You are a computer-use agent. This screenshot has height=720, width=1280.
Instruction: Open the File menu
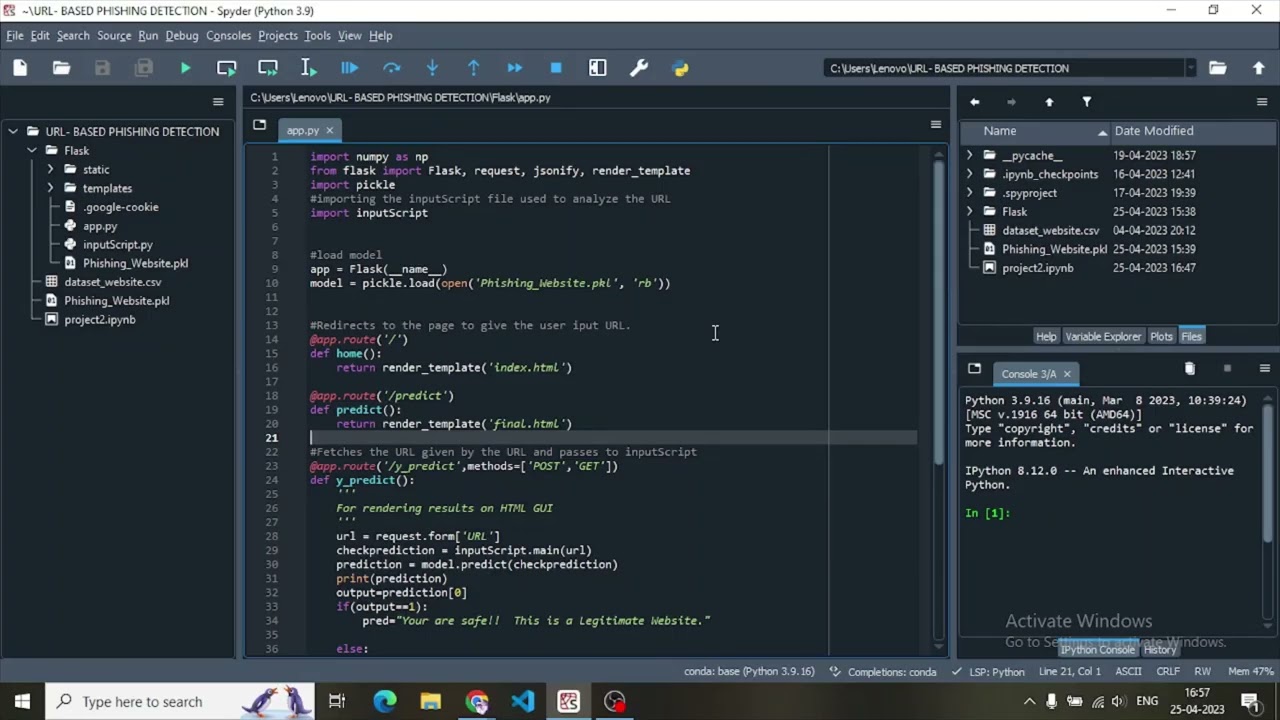(x=15, y=36)
